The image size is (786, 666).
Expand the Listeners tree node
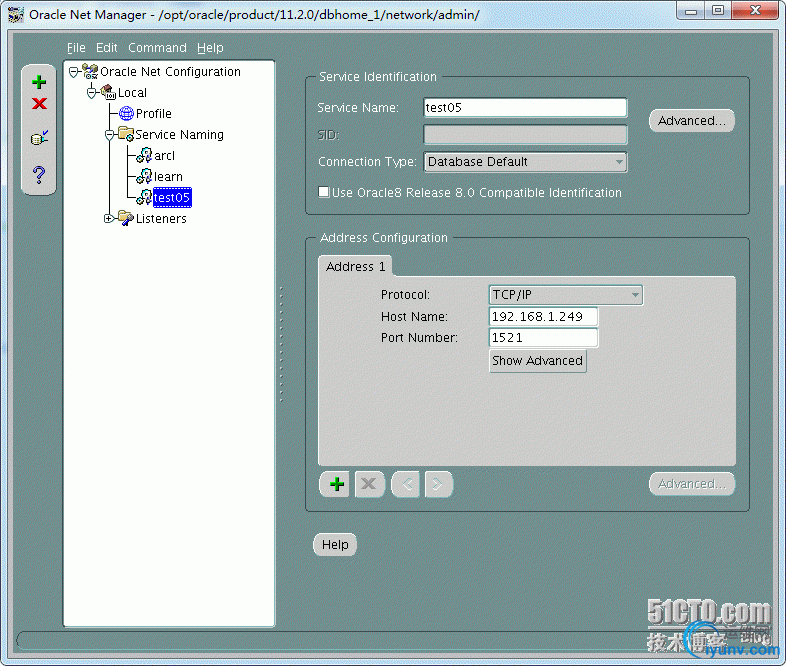[x=108, y=218]
